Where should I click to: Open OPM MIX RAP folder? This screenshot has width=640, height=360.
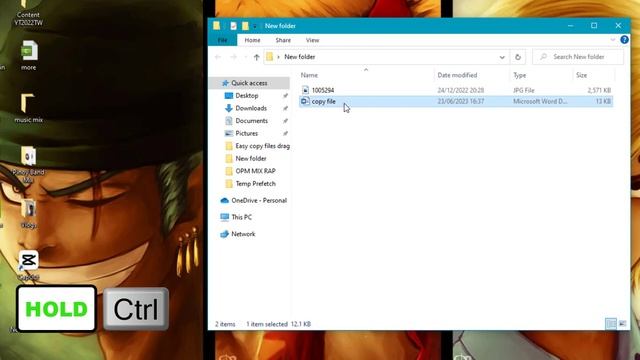click(255, 171)
